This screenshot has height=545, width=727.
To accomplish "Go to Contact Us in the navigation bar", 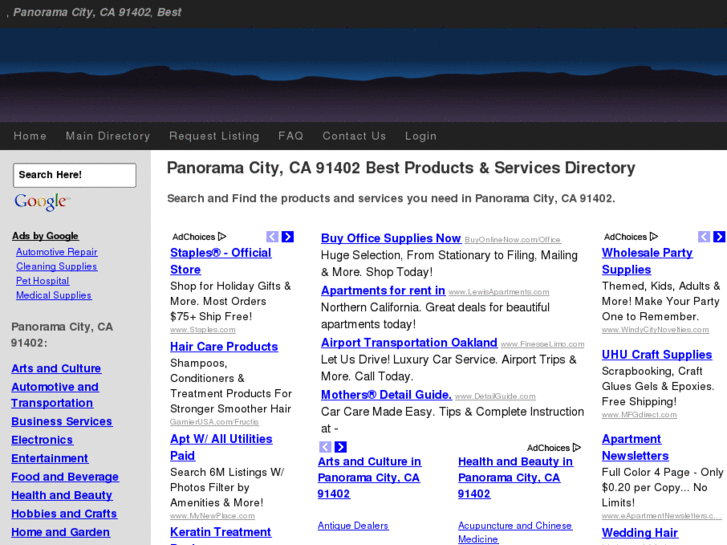I will click(354, 136).
